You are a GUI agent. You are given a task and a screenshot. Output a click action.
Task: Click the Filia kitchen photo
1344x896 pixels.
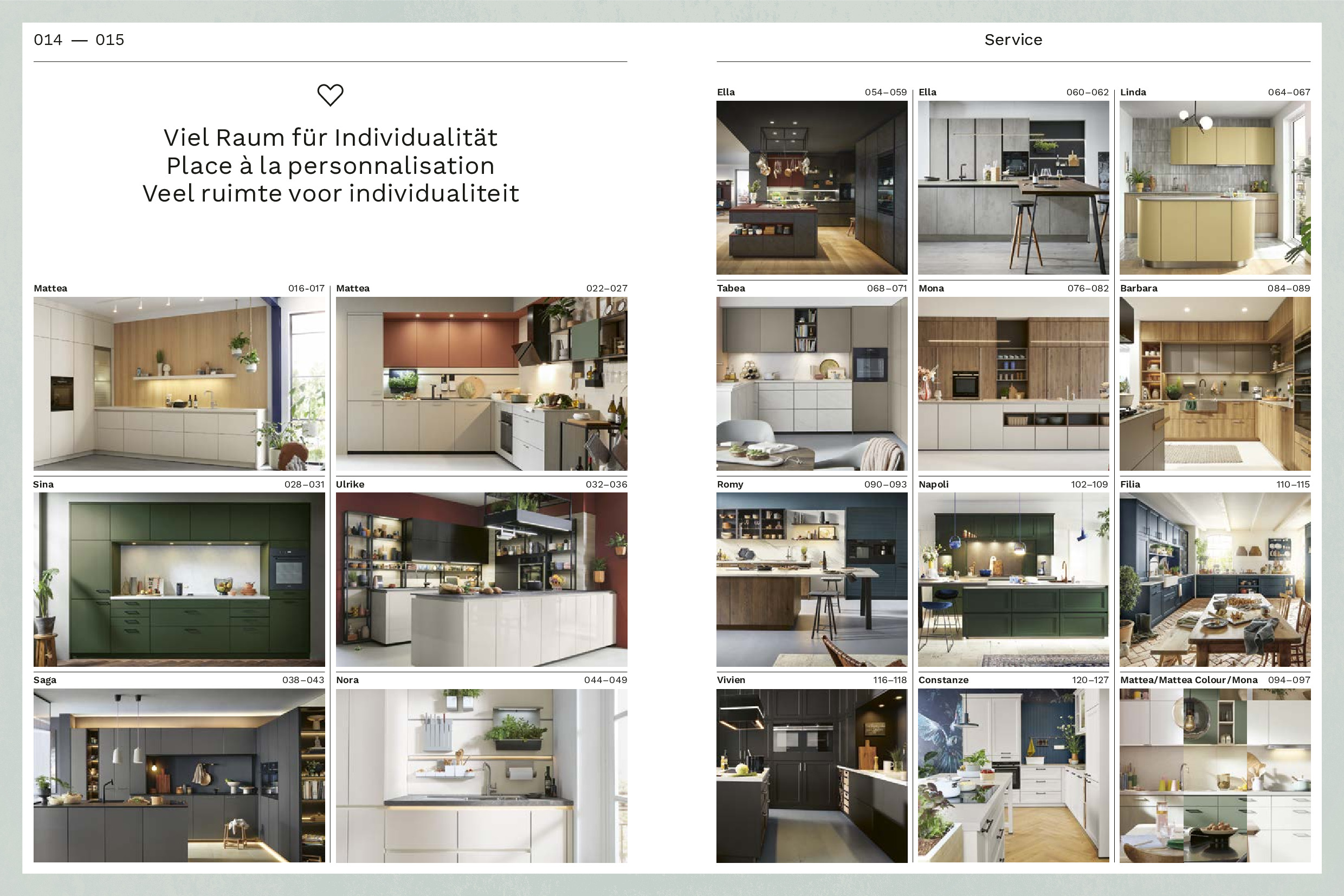point(1215,580)
